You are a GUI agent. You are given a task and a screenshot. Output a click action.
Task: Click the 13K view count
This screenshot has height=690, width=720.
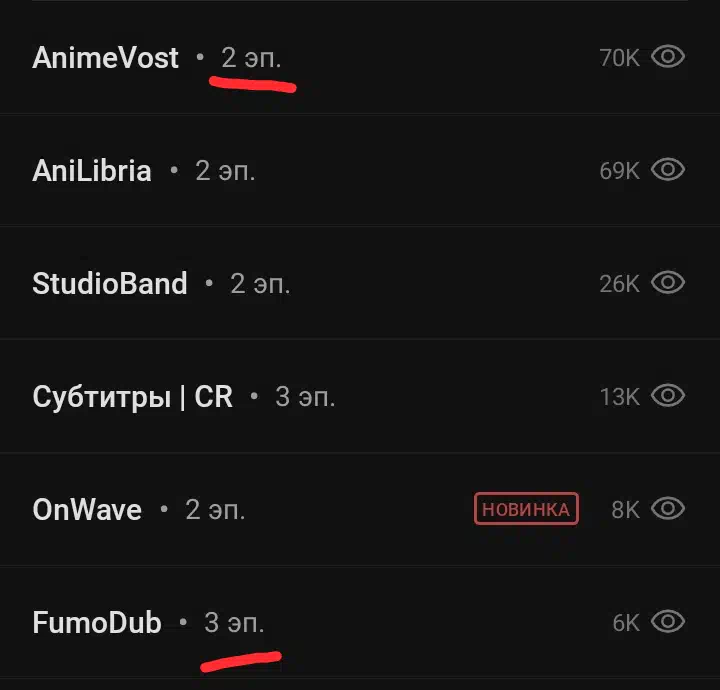620,397
